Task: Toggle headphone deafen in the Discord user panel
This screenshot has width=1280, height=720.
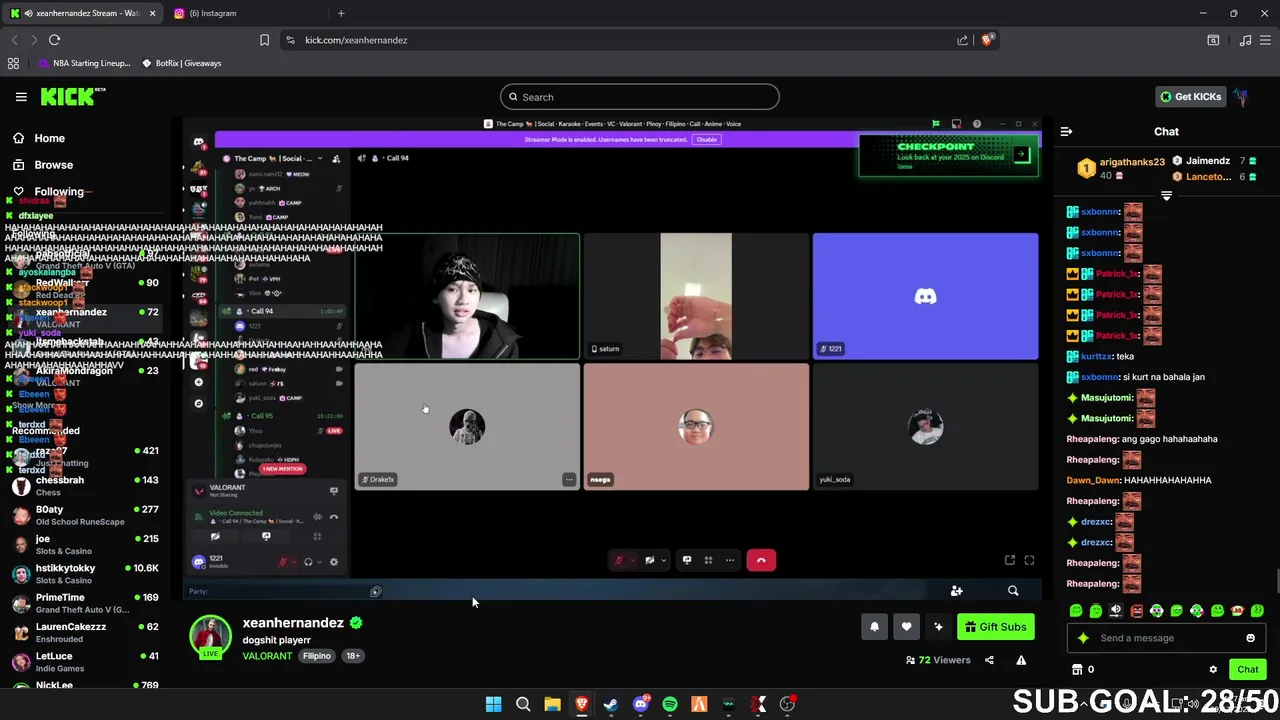Action: click(308, 562)
